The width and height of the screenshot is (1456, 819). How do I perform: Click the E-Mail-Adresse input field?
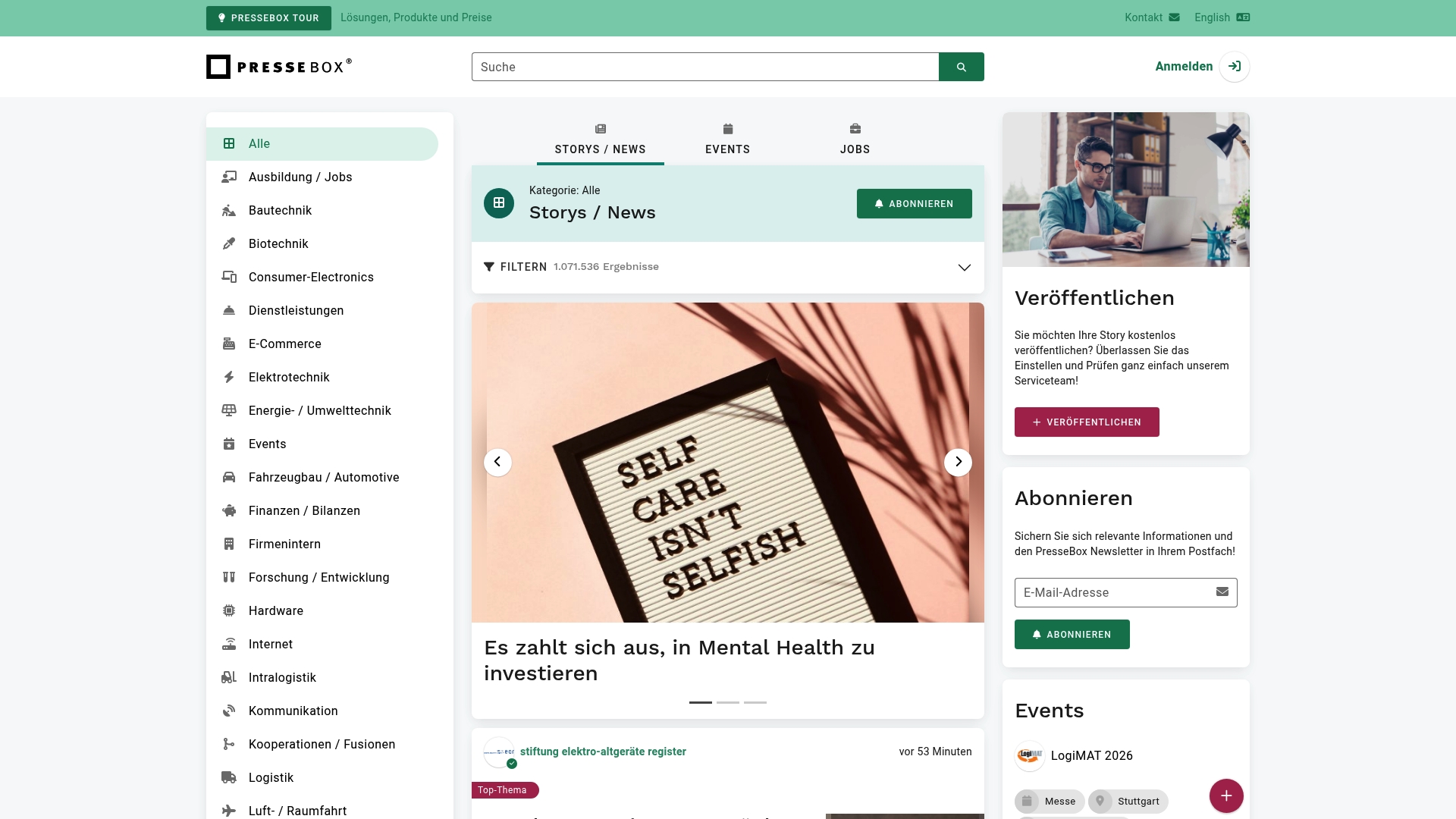tap(1107, 592)
